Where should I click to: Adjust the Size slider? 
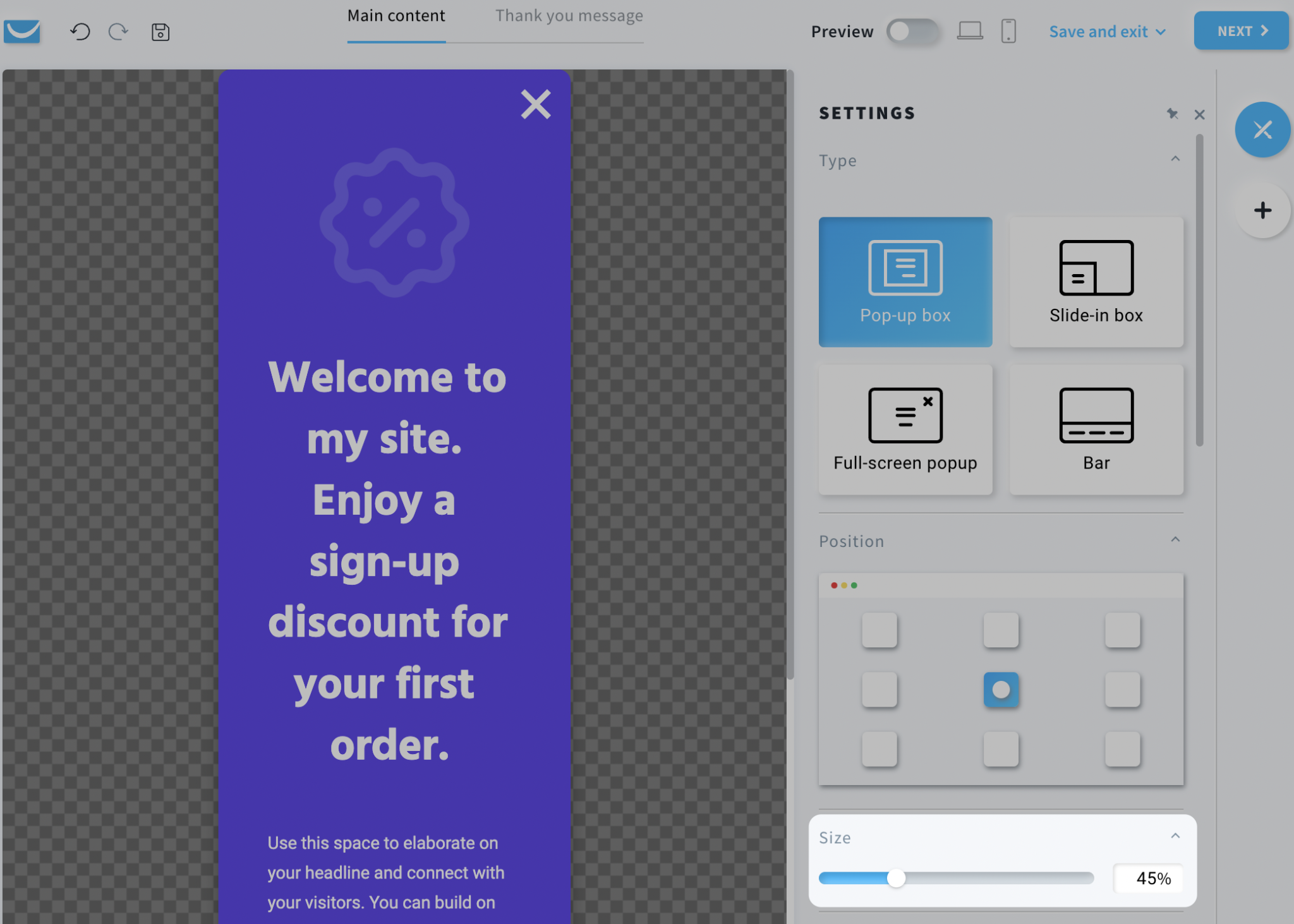[x=897, y=878]
